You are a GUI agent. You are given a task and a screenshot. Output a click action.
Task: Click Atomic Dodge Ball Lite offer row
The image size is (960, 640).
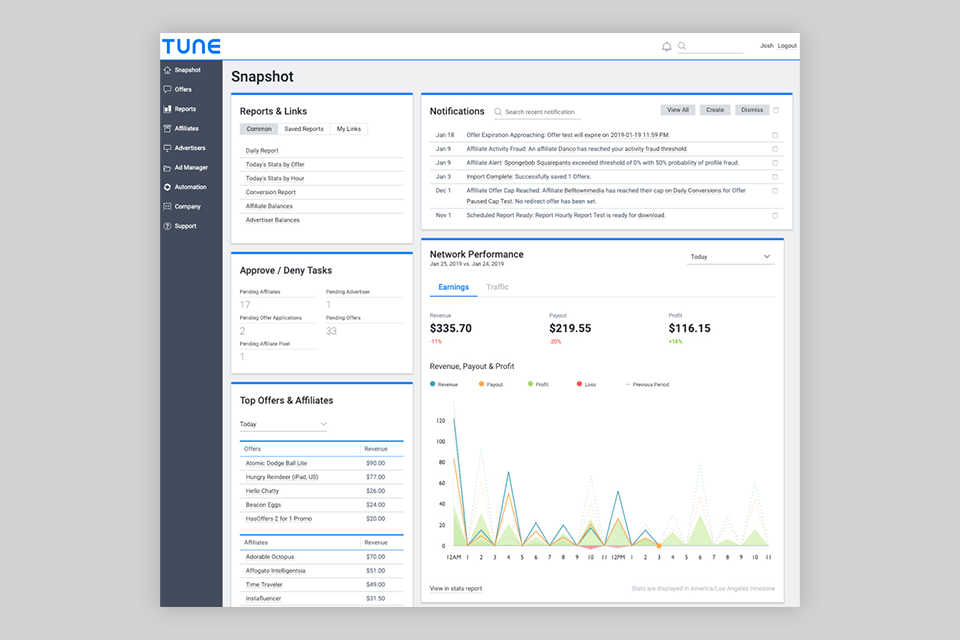point(322,464)
